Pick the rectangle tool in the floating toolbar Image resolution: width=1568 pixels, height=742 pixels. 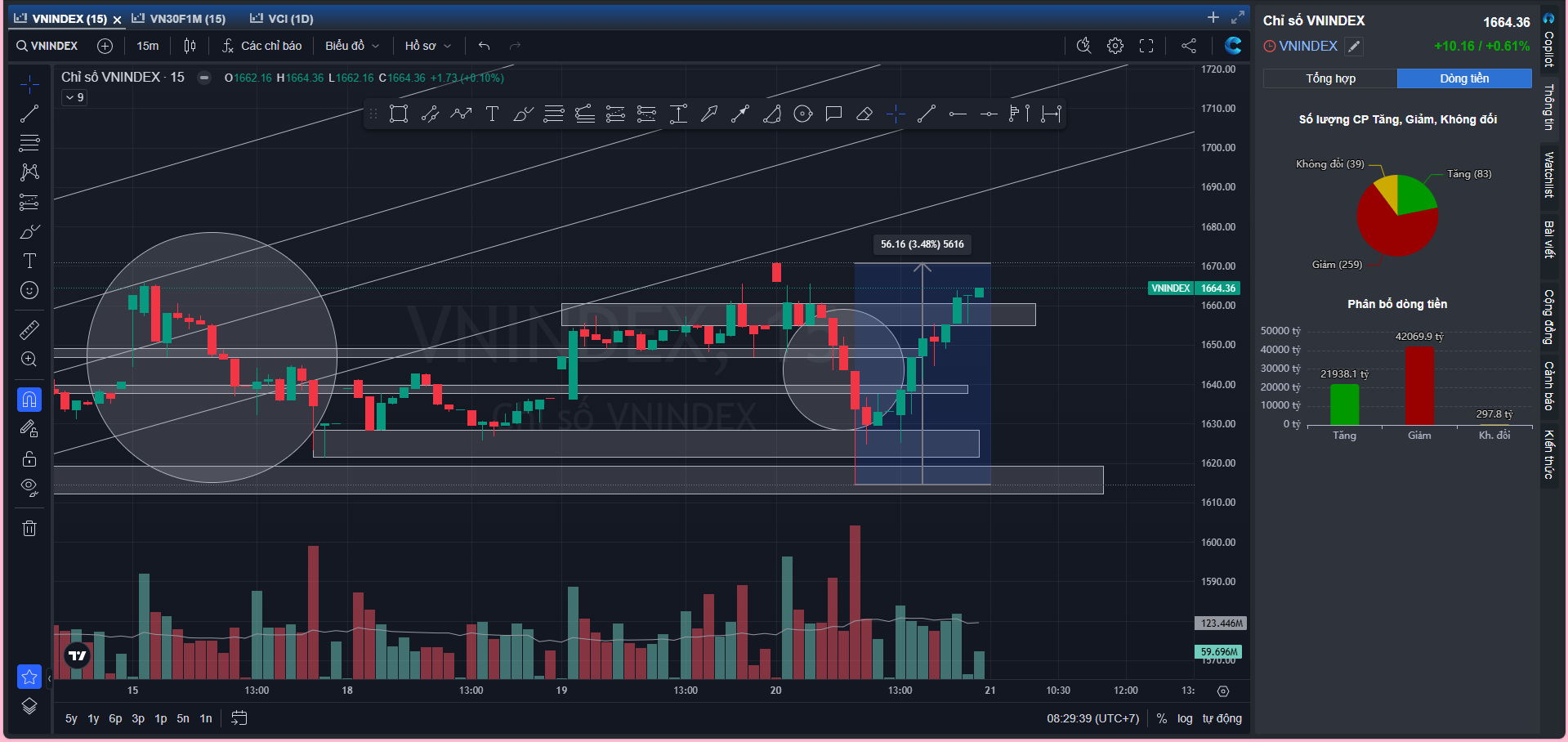click(x=399, y=114)
